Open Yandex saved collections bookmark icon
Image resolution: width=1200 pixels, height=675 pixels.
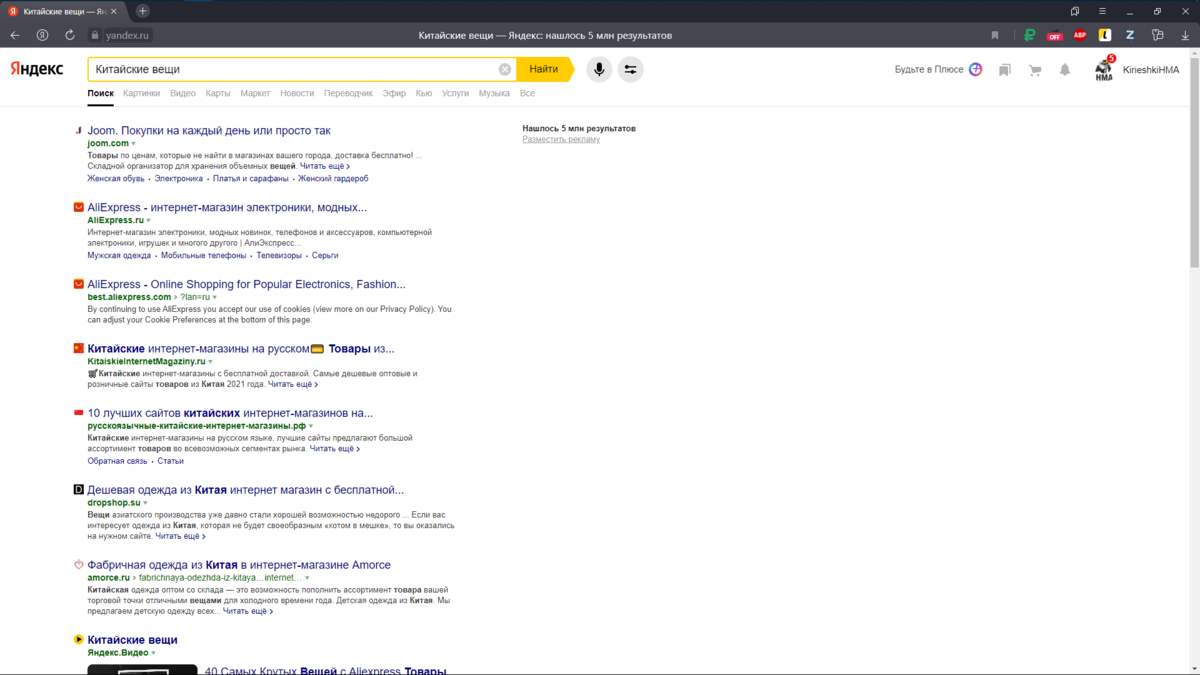tap(1005, 70)
